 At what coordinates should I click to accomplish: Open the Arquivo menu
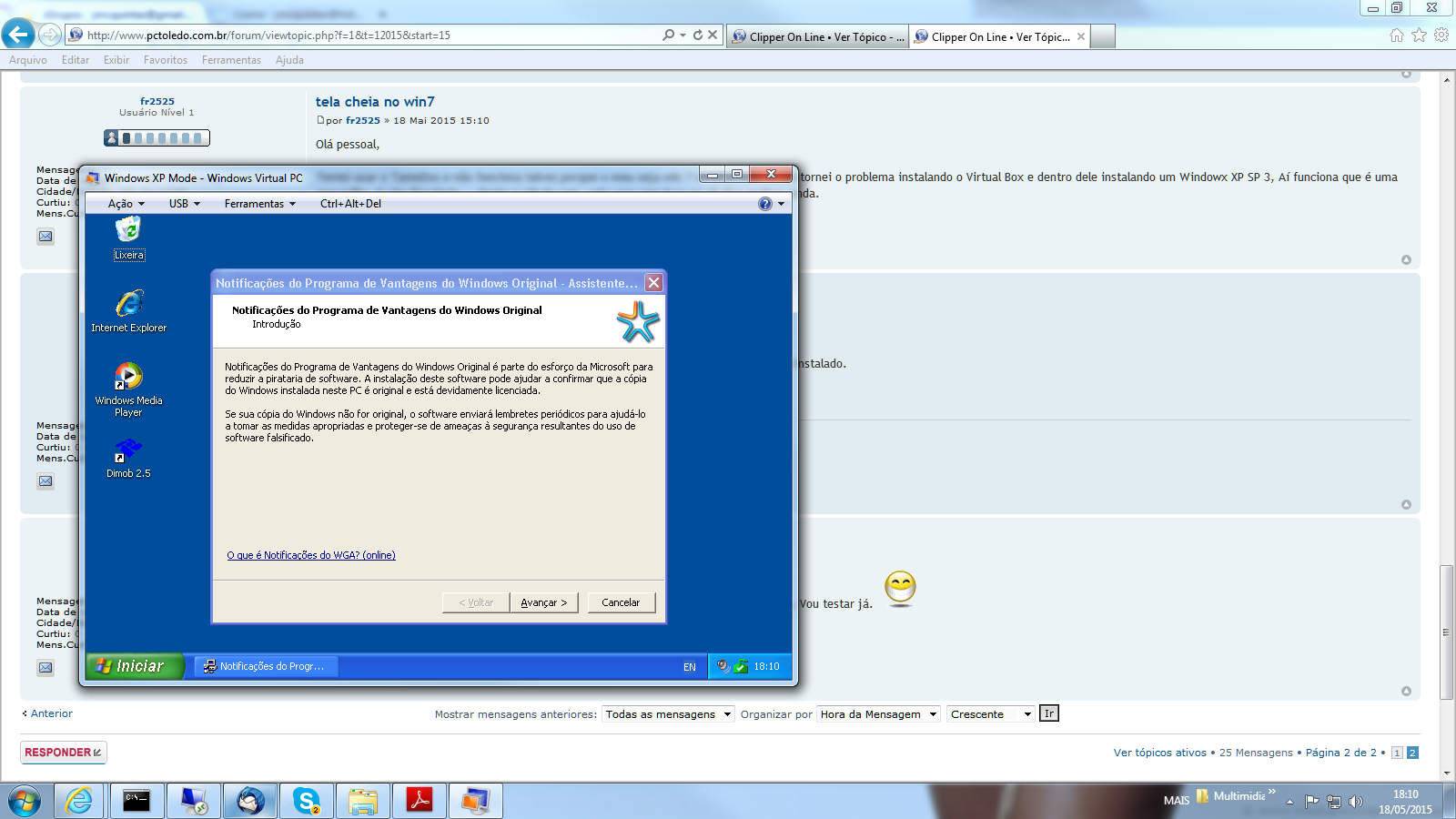pyautogui.click(x=28, y=60)
